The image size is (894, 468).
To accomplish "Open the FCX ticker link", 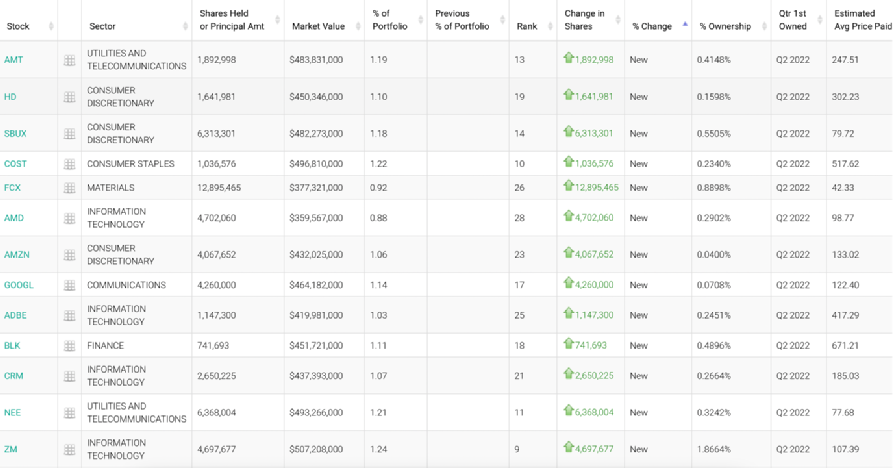I will 13,188.
